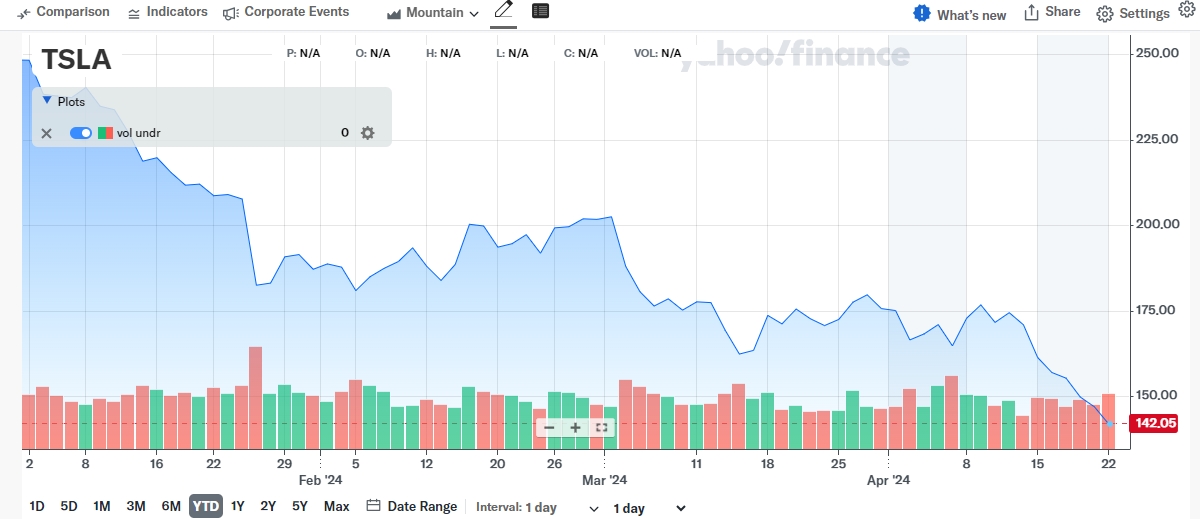Click the tallest red volume bar
The image size is (1200, 519).
click(x=255, y=397)
